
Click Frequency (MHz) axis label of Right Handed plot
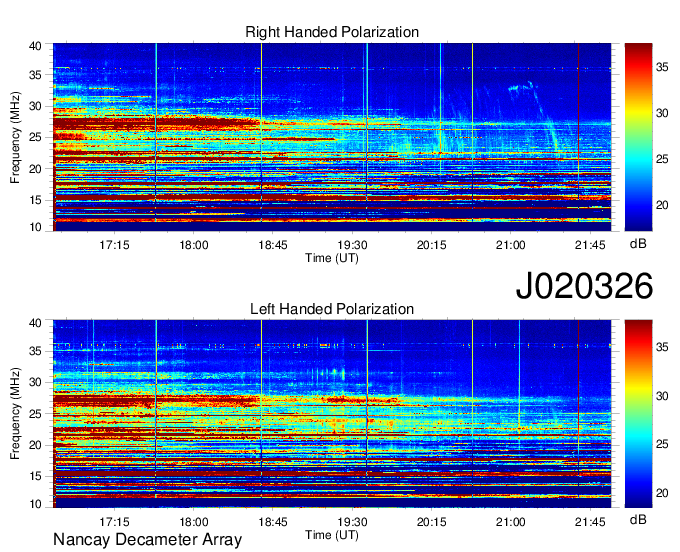(15, 137)
